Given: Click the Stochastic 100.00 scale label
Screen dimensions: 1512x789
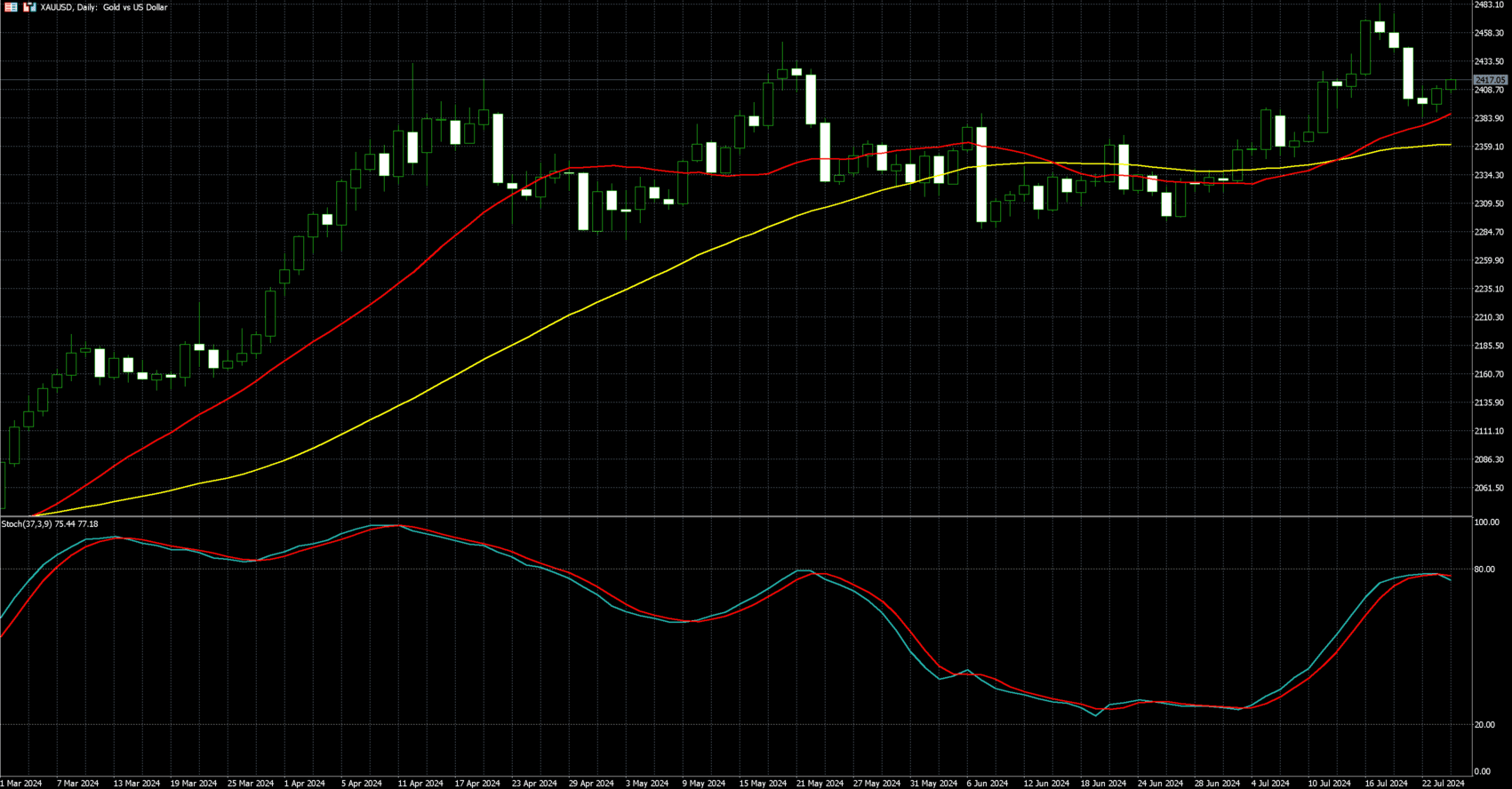Looking at the screenshot, I should 1486,522.
